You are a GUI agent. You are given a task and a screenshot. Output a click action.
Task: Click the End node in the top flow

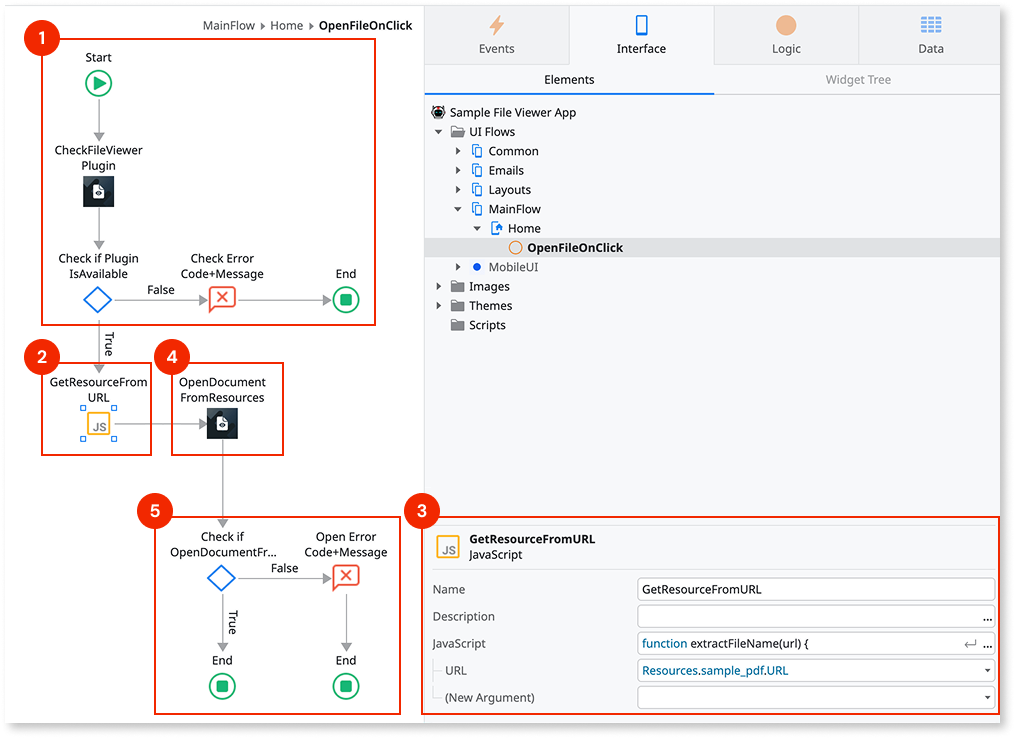coord(345,298)
